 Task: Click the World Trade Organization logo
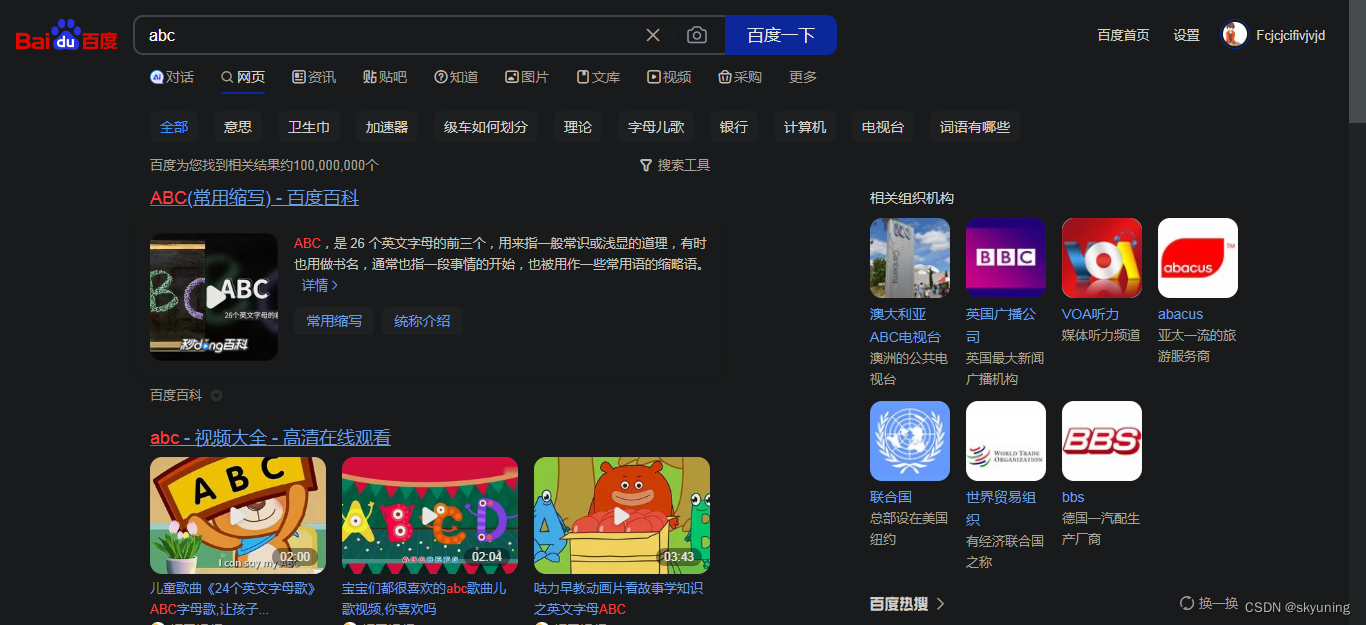click(1006, 441)
